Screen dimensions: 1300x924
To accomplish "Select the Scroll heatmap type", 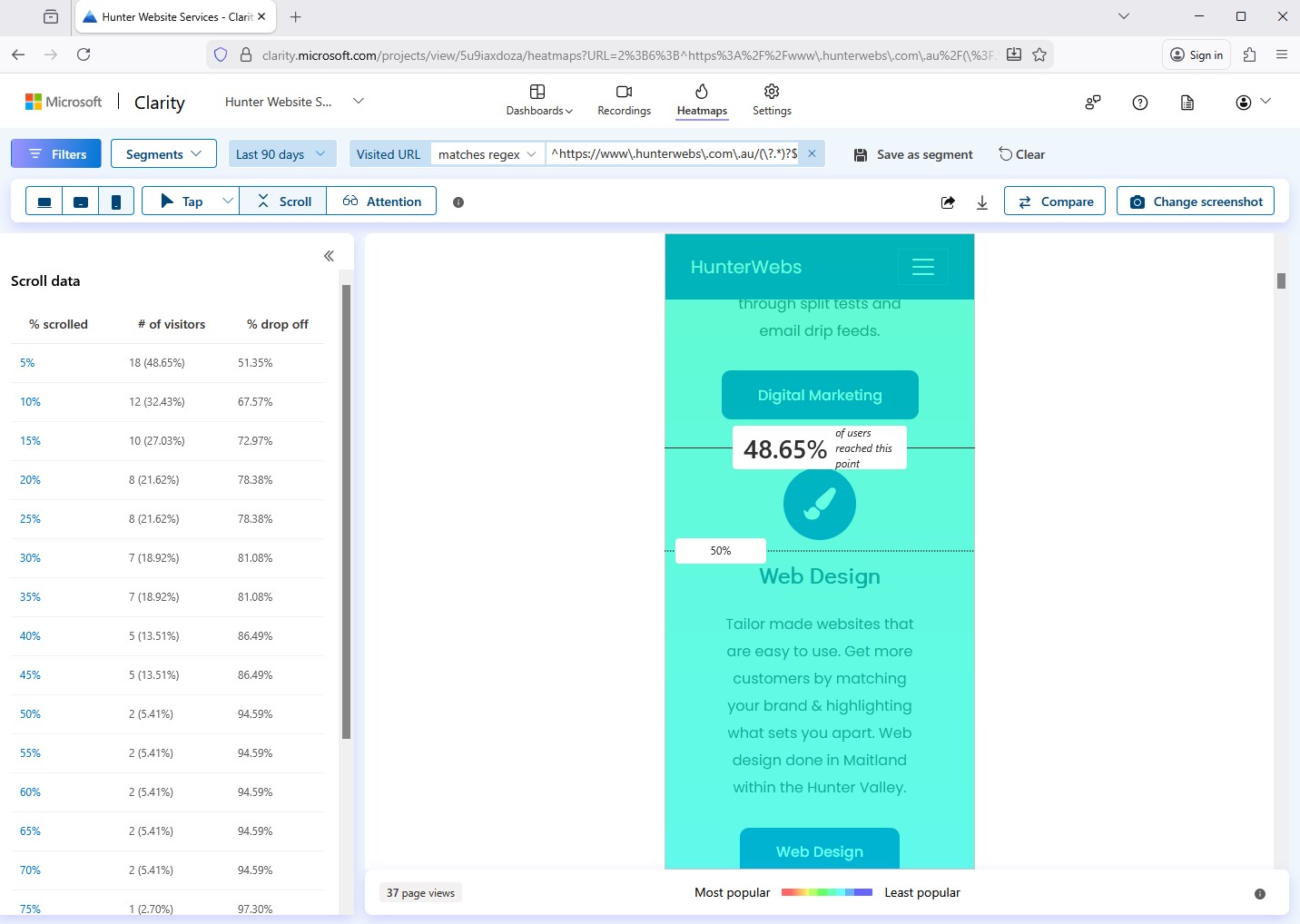I will coord(283,202).
